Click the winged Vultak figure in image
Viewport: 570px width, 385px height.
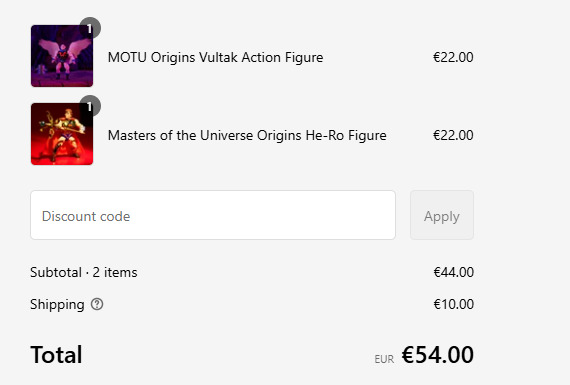[x=64, y=56]
